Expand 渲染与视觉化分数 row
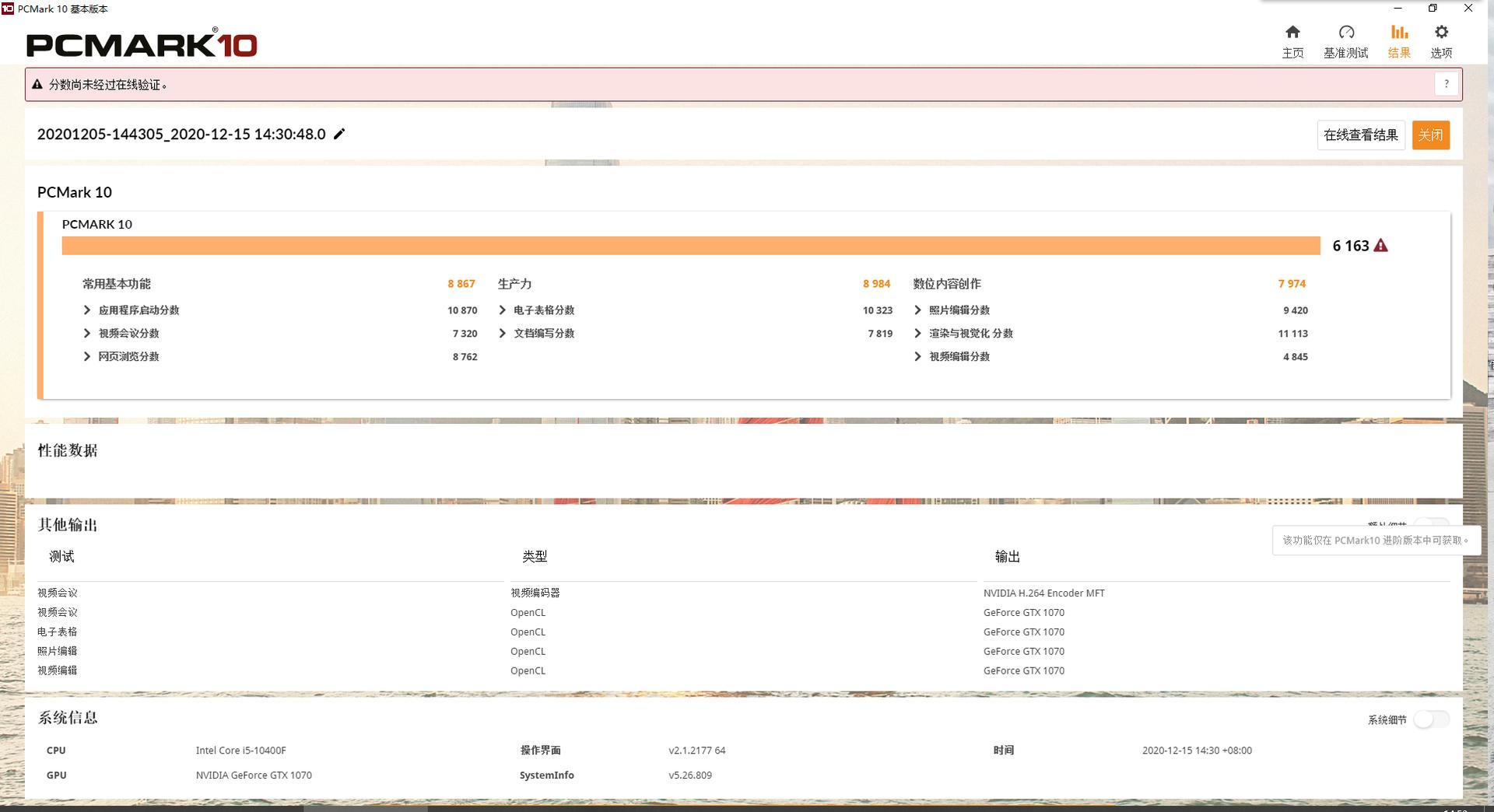Screen dimensions: 1494x812 918,334
